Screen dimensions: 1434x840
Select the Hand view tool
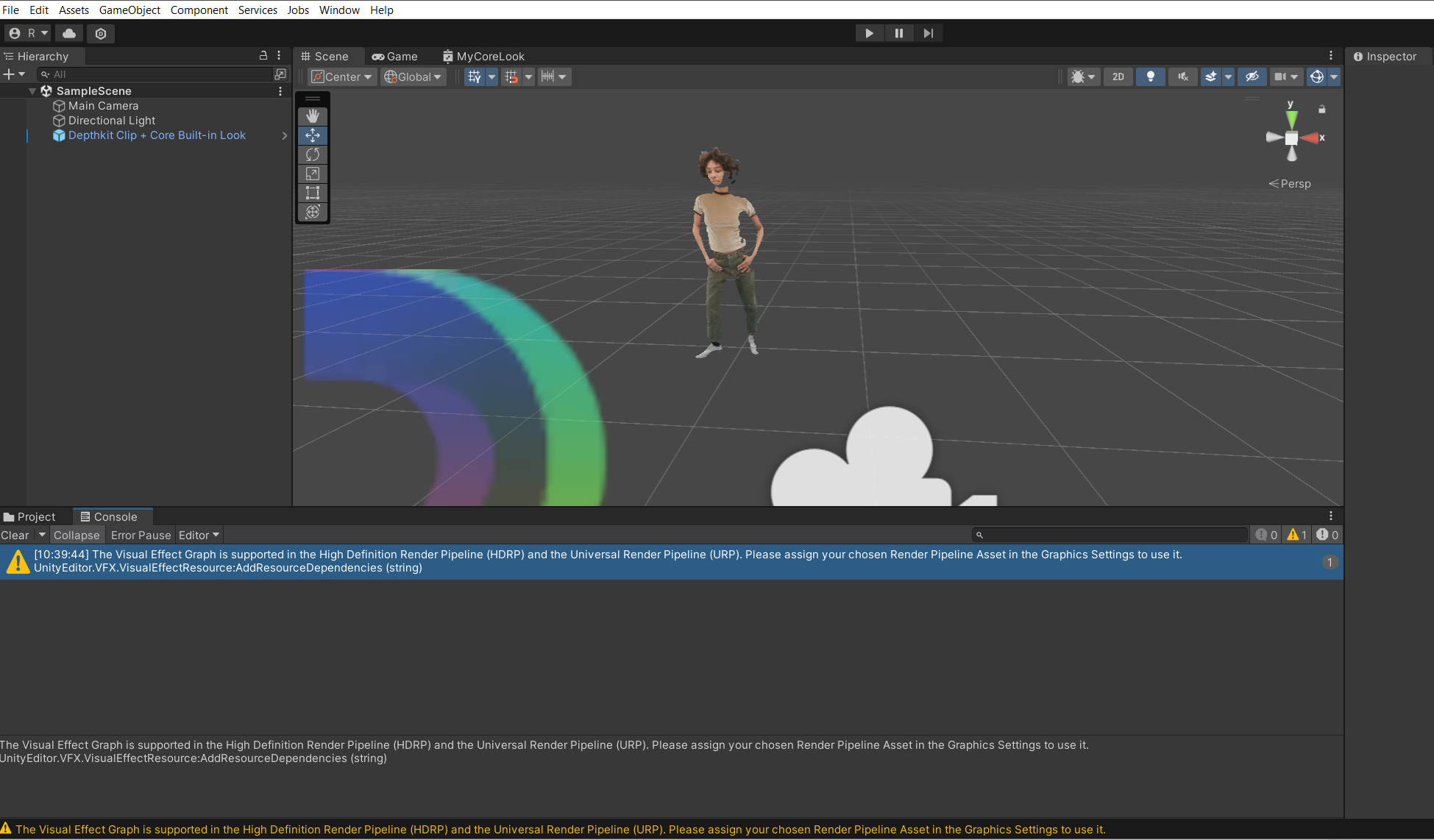[x=313, y=116]
